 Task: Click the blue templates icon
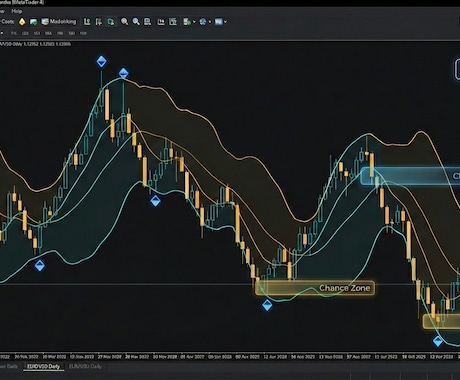[x=218, y=22]
